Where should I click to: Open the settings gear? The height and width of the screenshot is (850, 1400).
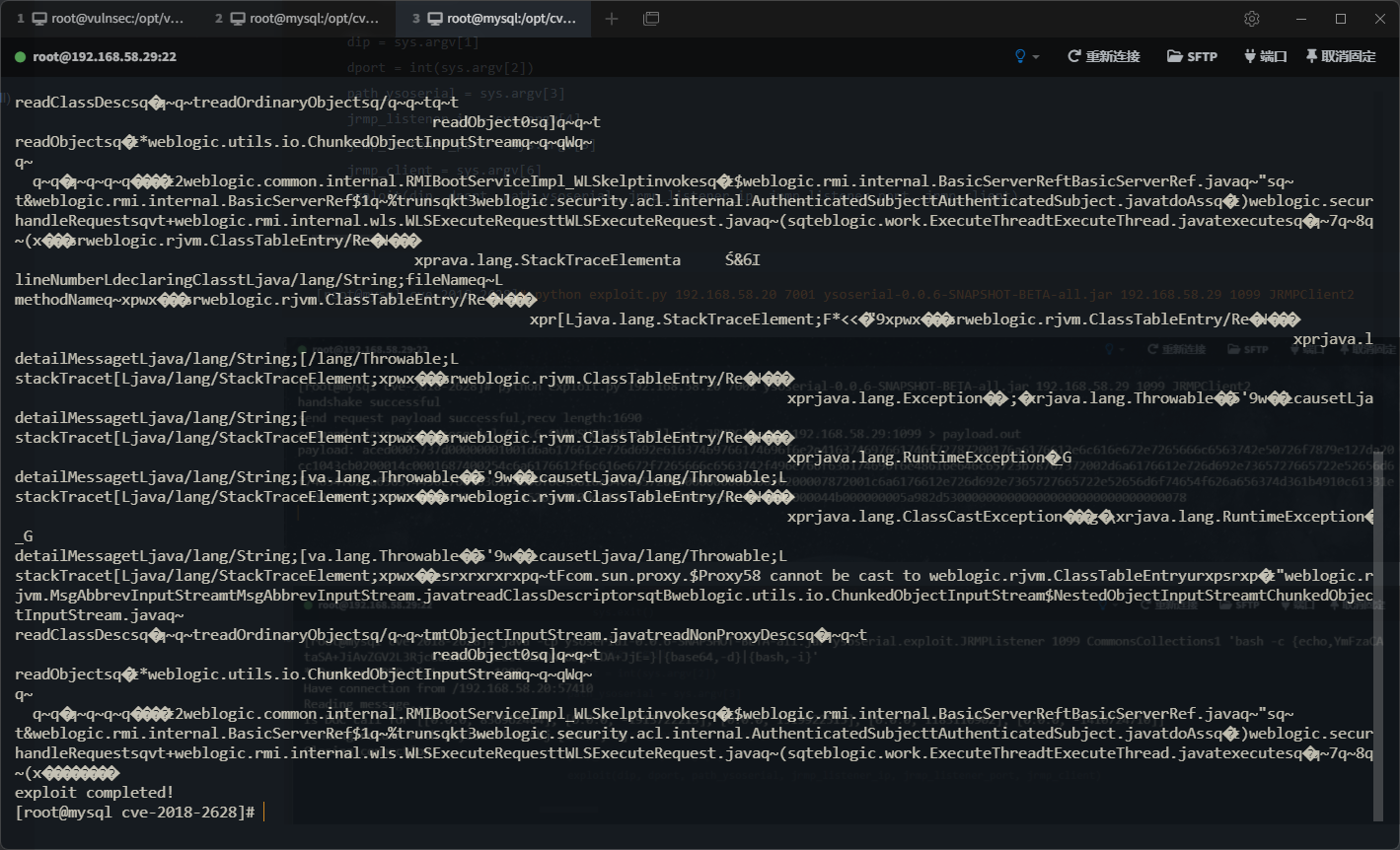pos(1252,19)
